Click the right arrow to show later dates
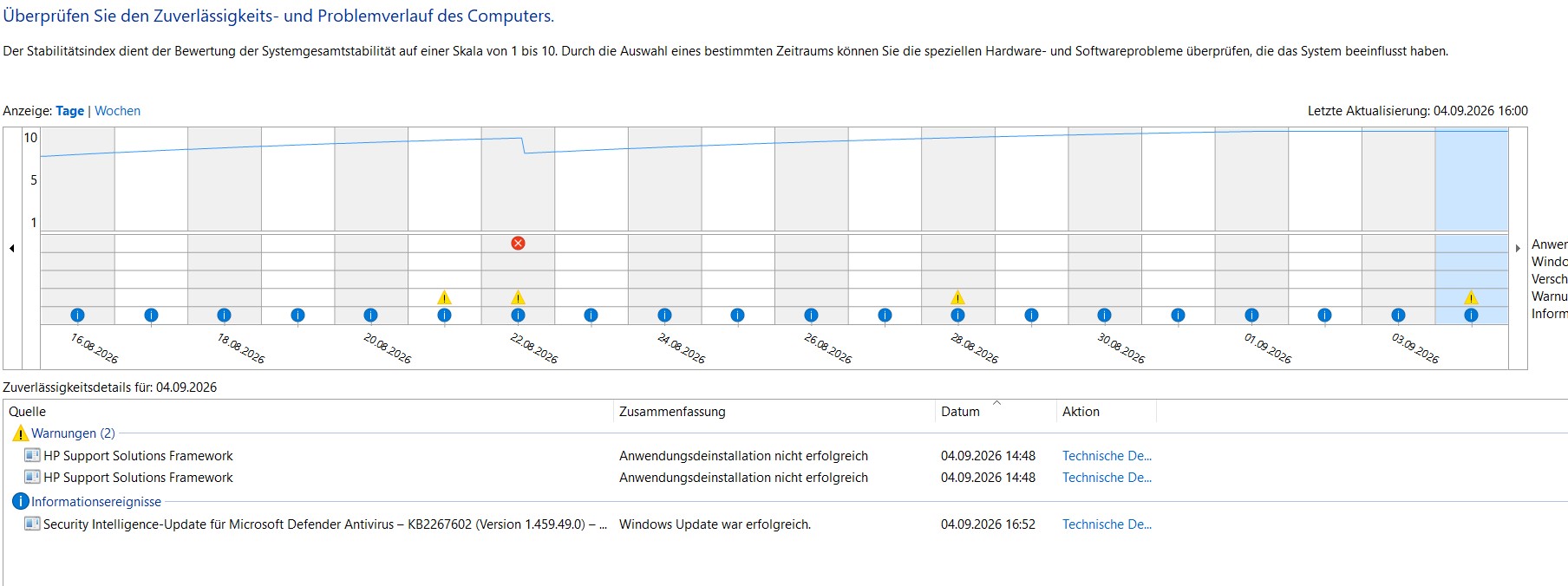This screenshot has width=1568, height=586. 1518,248
